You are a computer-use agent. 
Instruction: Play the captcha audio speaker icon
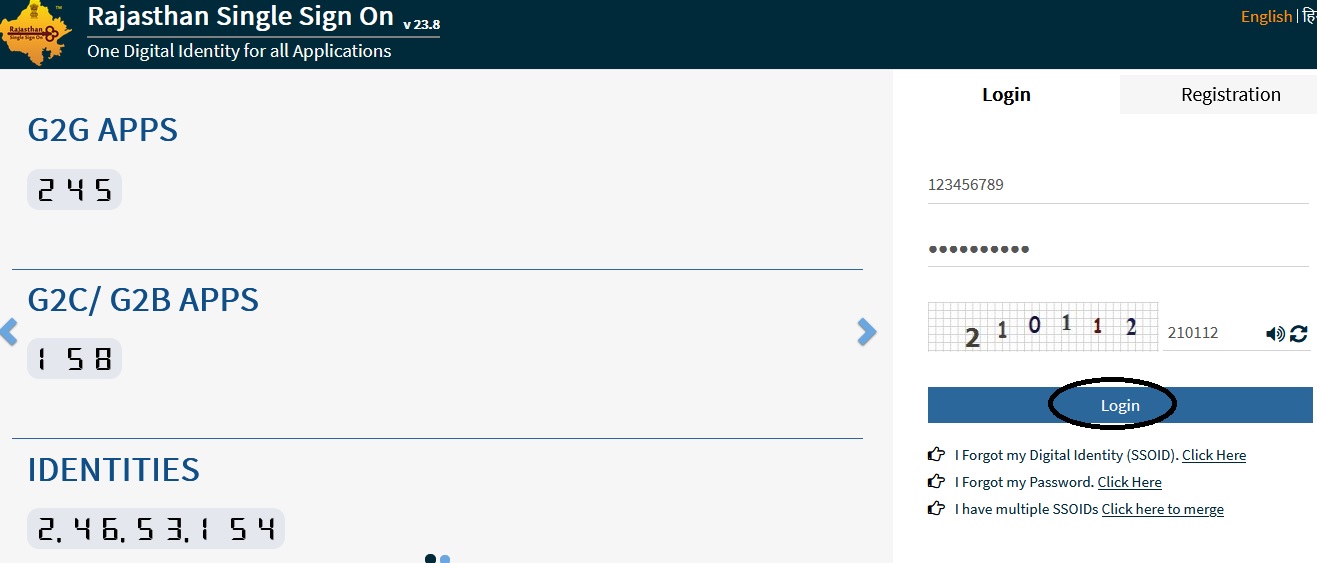pos(1275,334)
